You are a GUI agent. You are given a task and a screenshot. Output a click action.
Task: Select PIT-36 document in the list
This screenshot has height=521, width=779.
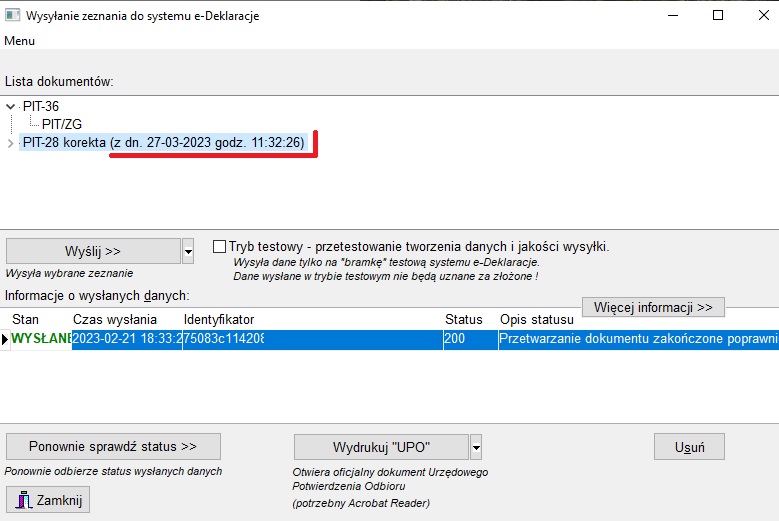click(40, 106)
